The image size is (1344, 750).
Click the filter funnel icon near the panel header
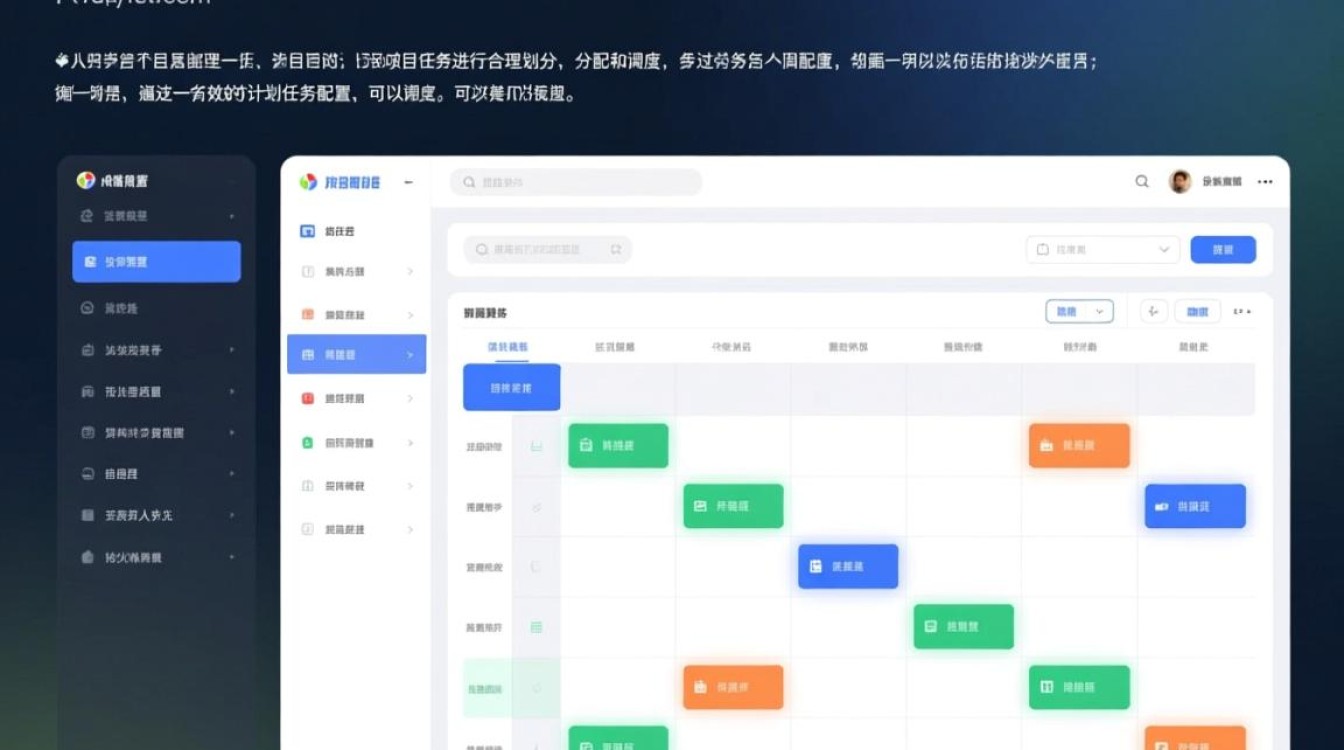(1151, 311)
